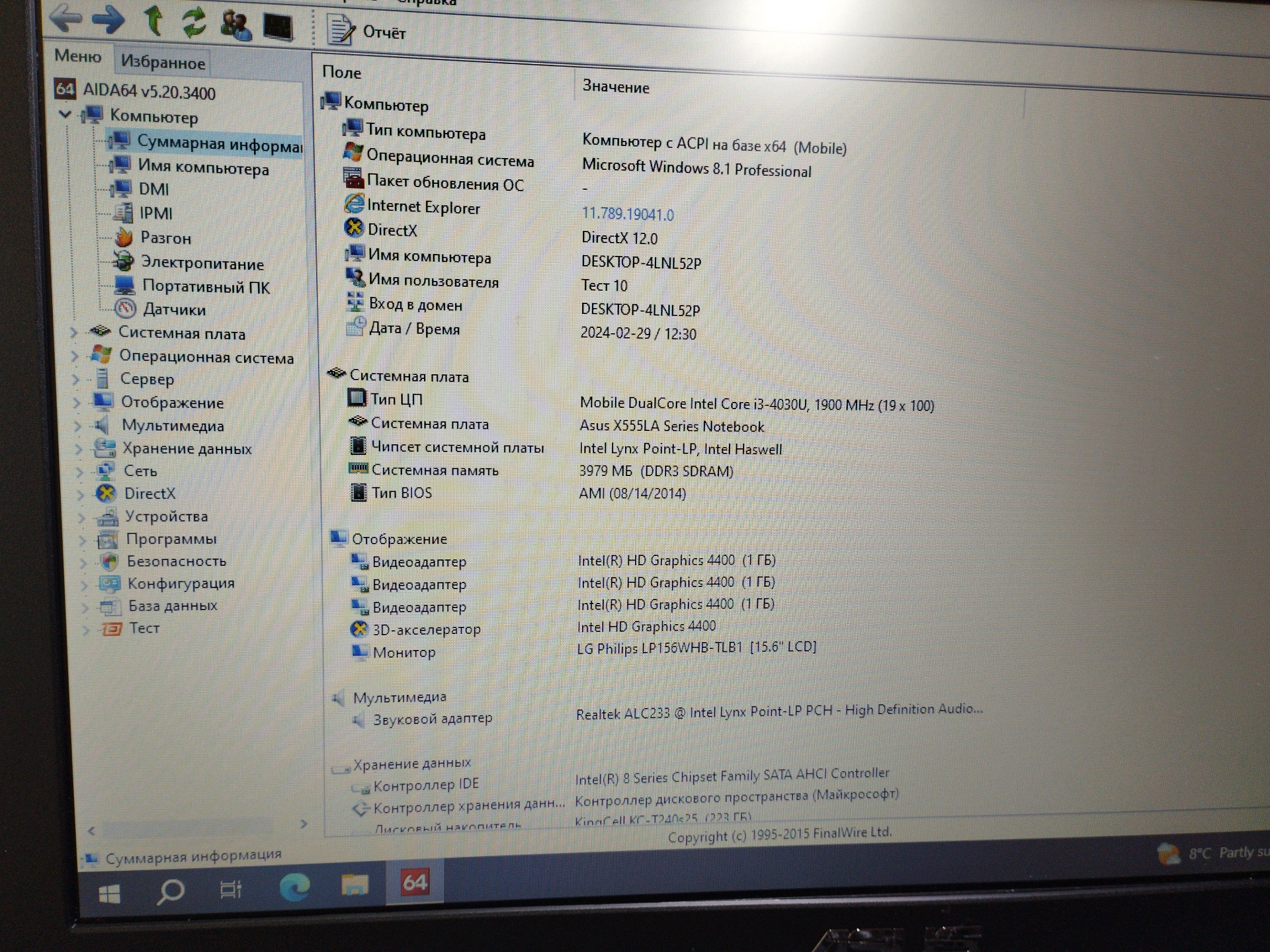
Task: Select Устройства devices icon in tree
Action: point(107,516)
